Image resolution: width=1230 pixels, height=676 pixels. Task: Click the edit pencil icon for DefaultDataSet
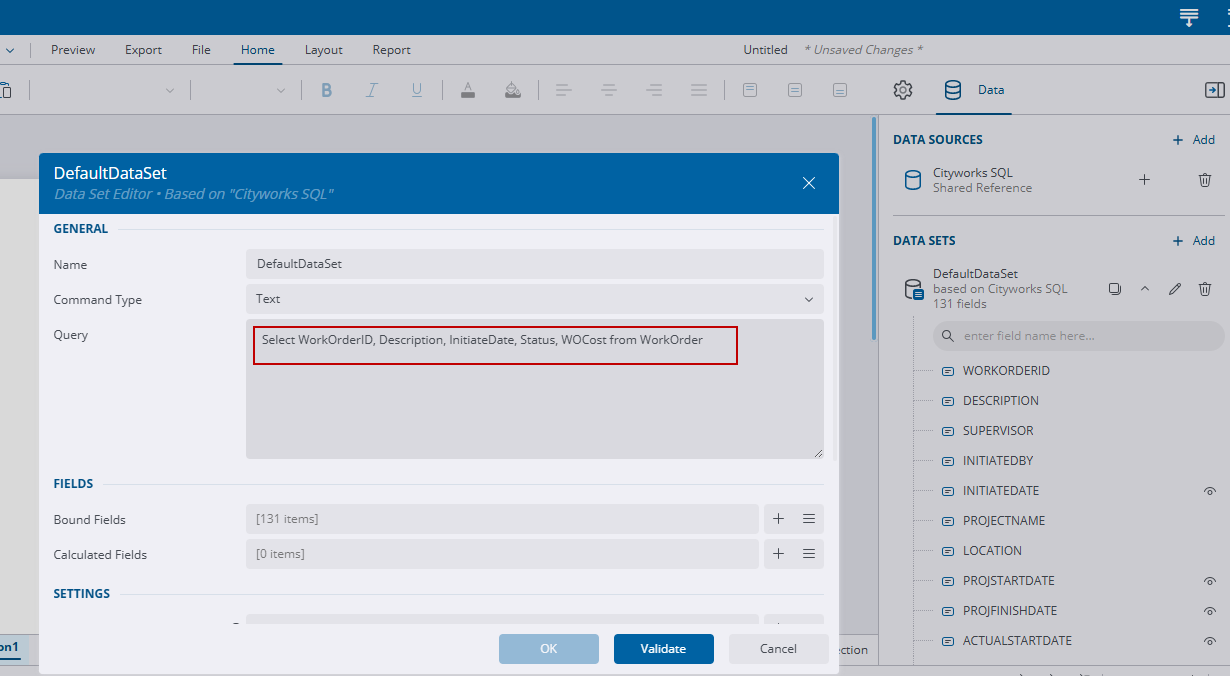coord(1175,289)
